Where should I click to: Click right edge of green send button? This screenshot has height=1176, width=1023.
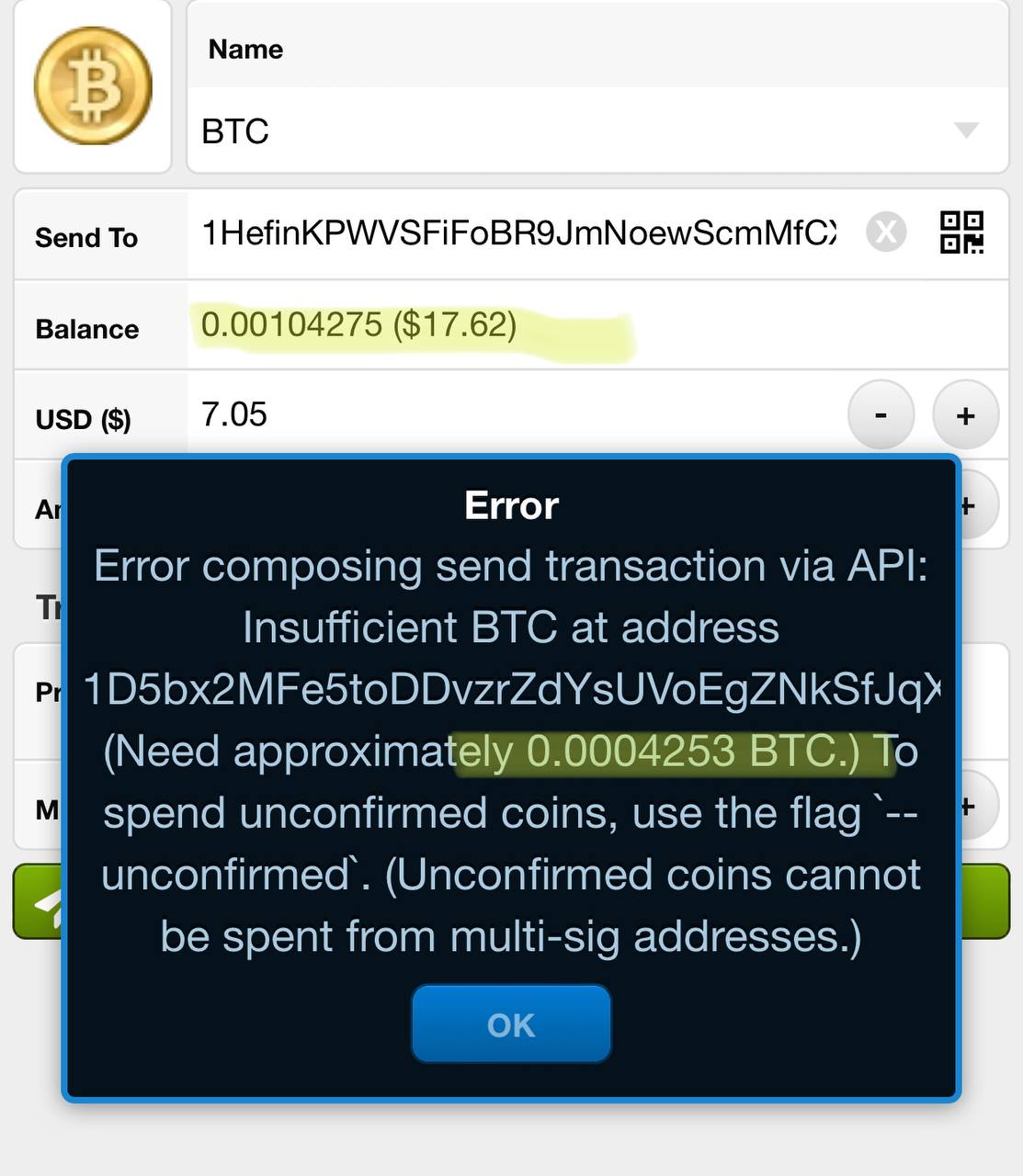983,901
